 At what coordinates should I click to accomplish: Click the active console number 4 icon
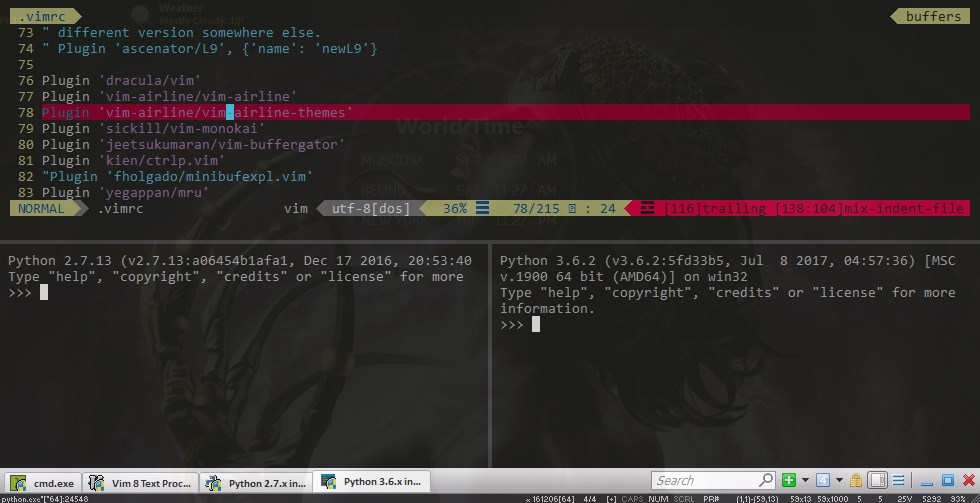coord(823,480)
